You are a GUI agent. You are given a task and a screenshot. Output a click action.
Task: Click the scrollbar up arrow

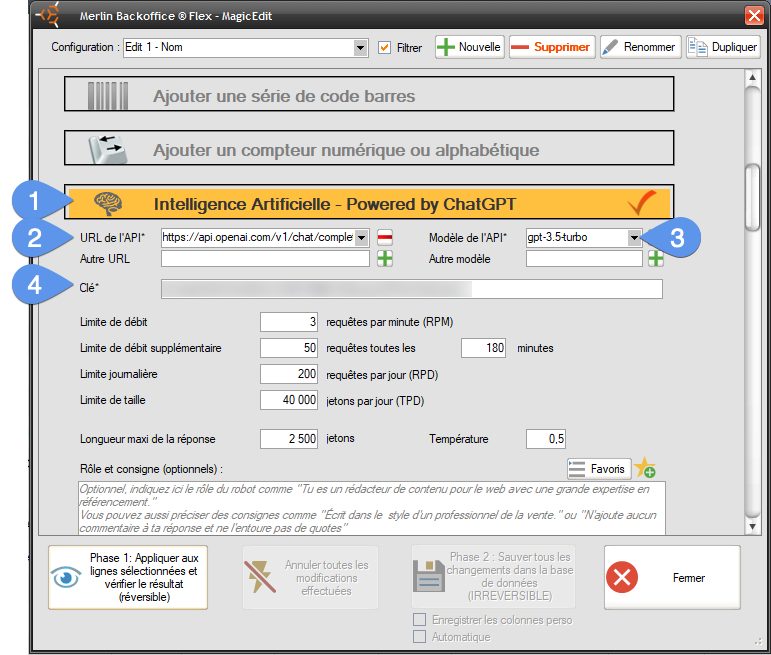point(752,78)
